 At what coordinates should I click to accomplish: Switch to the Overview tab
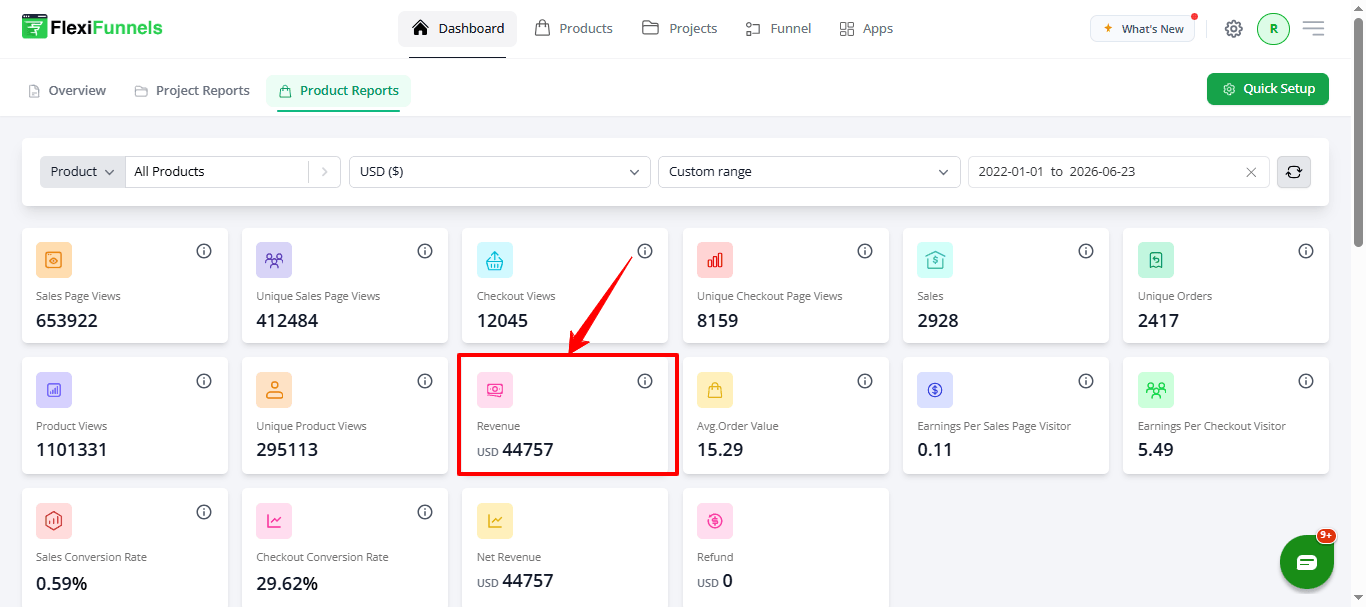click(67, 91)
